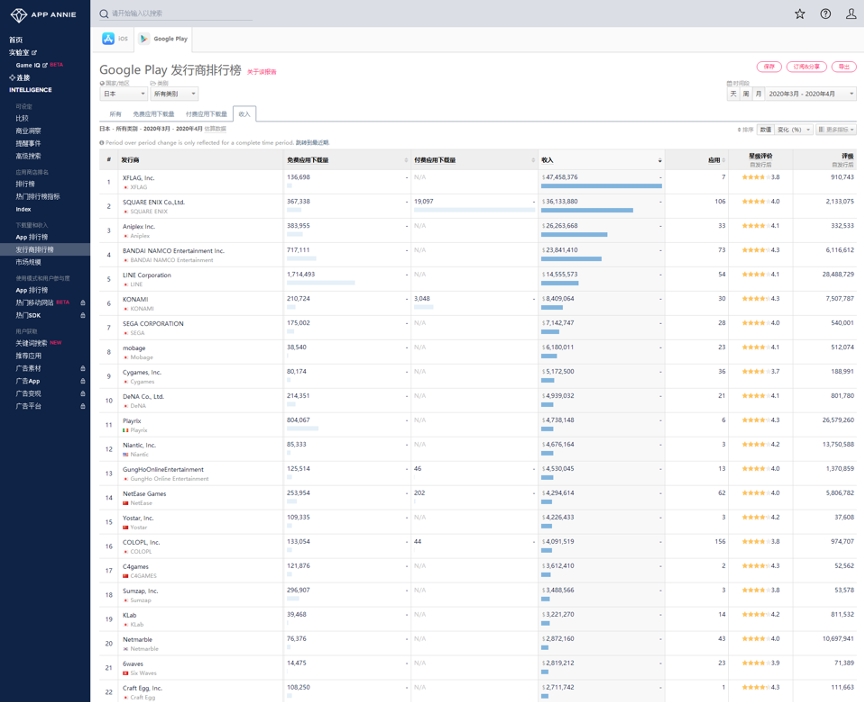
Task: Click lock icon next to 广告素材
Action: pyautogui.click(x=83, y=368)
